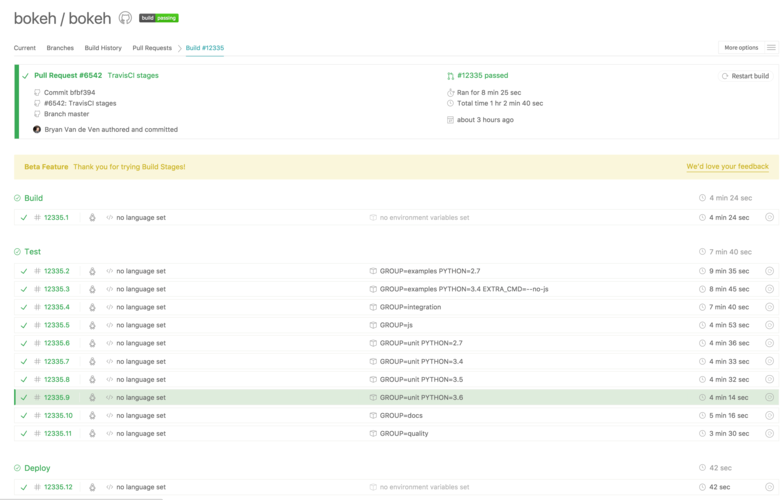Click the author avatar of Bryan Van de Ven
The width and height of the screenshot is (783, 500).
point(37,129)
